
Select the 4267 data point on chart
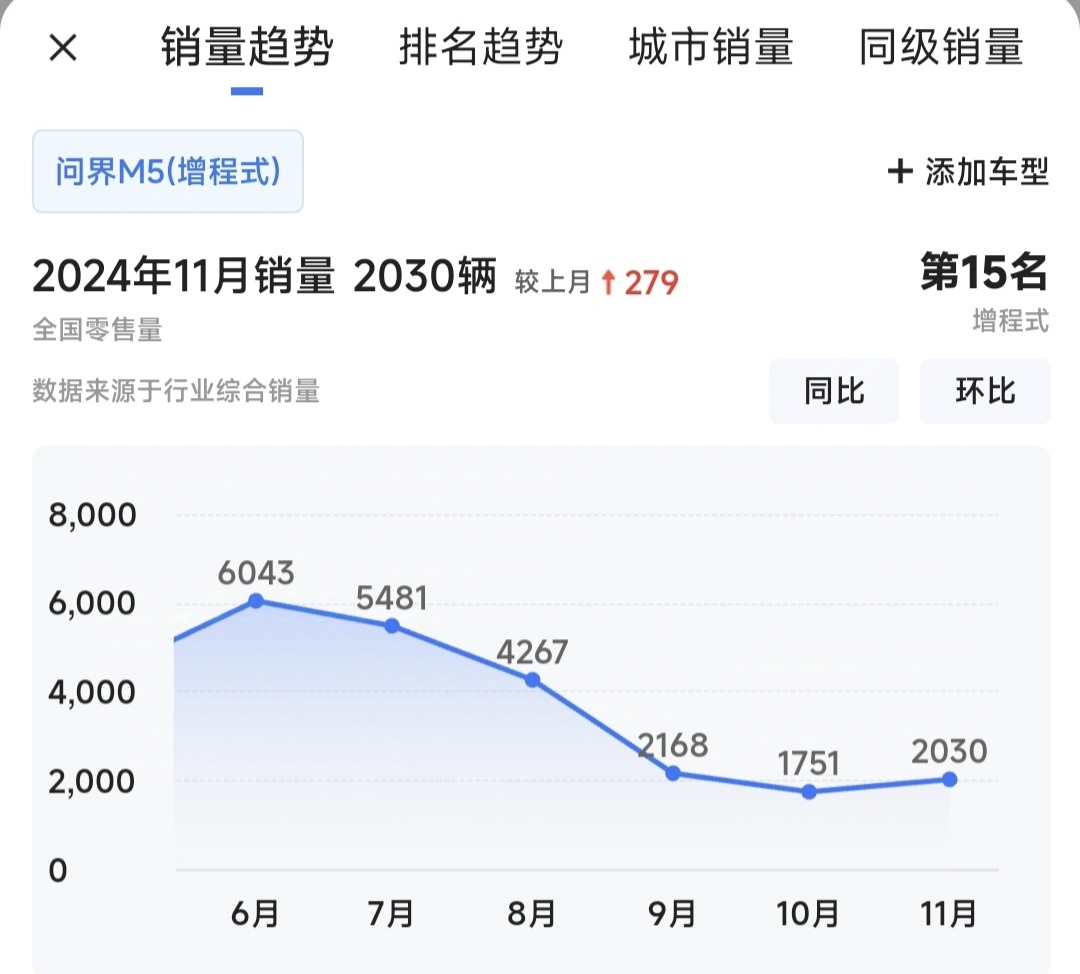(x=532, y=680)
